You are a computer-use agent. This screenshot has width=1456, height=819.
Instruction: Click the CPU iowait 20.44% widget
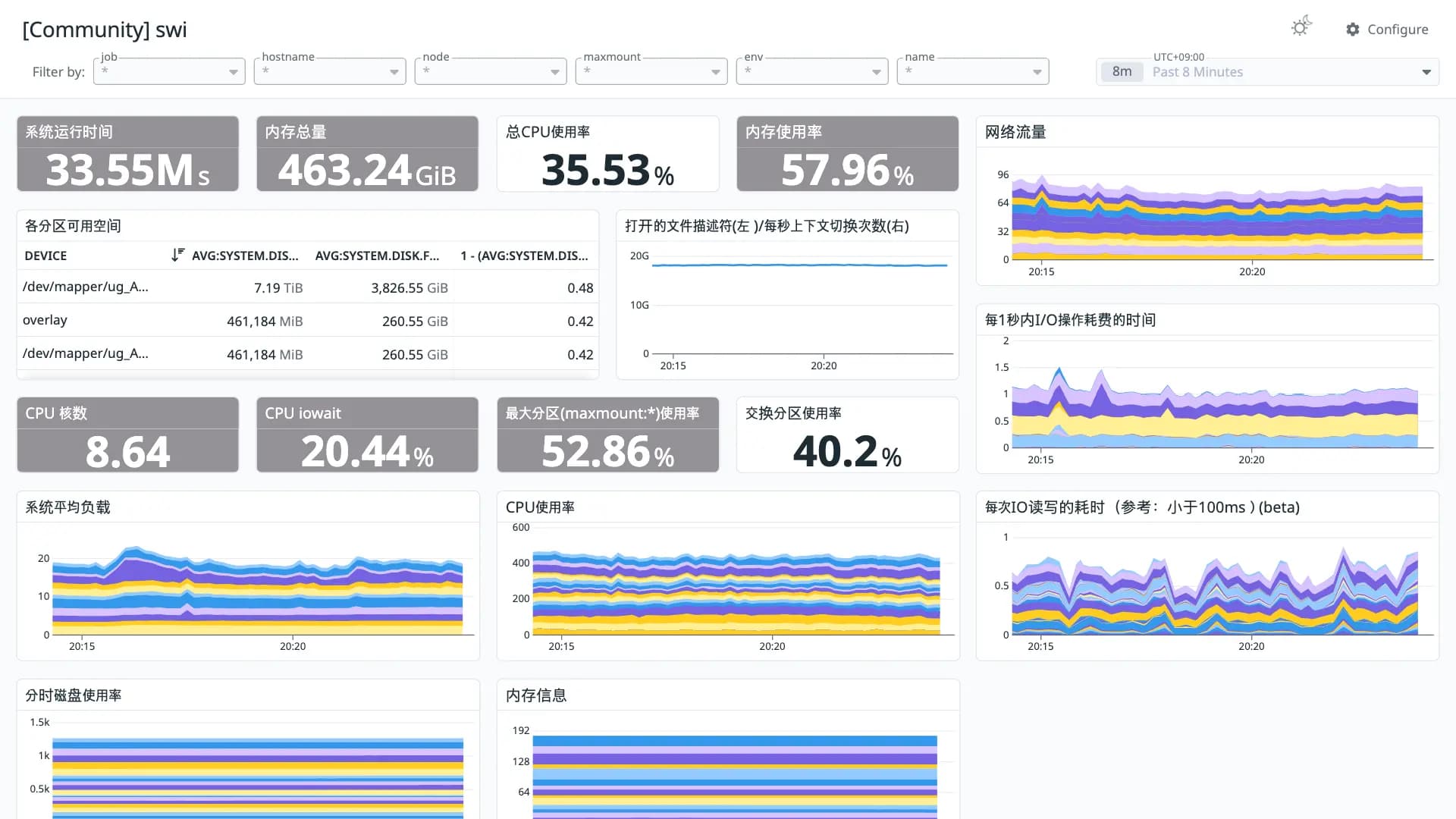coord(367,435)
